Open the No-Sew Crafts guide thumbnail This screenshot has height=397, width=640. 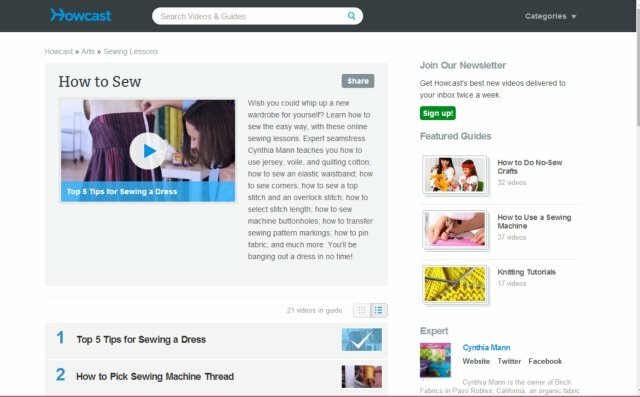coord(455,175)
